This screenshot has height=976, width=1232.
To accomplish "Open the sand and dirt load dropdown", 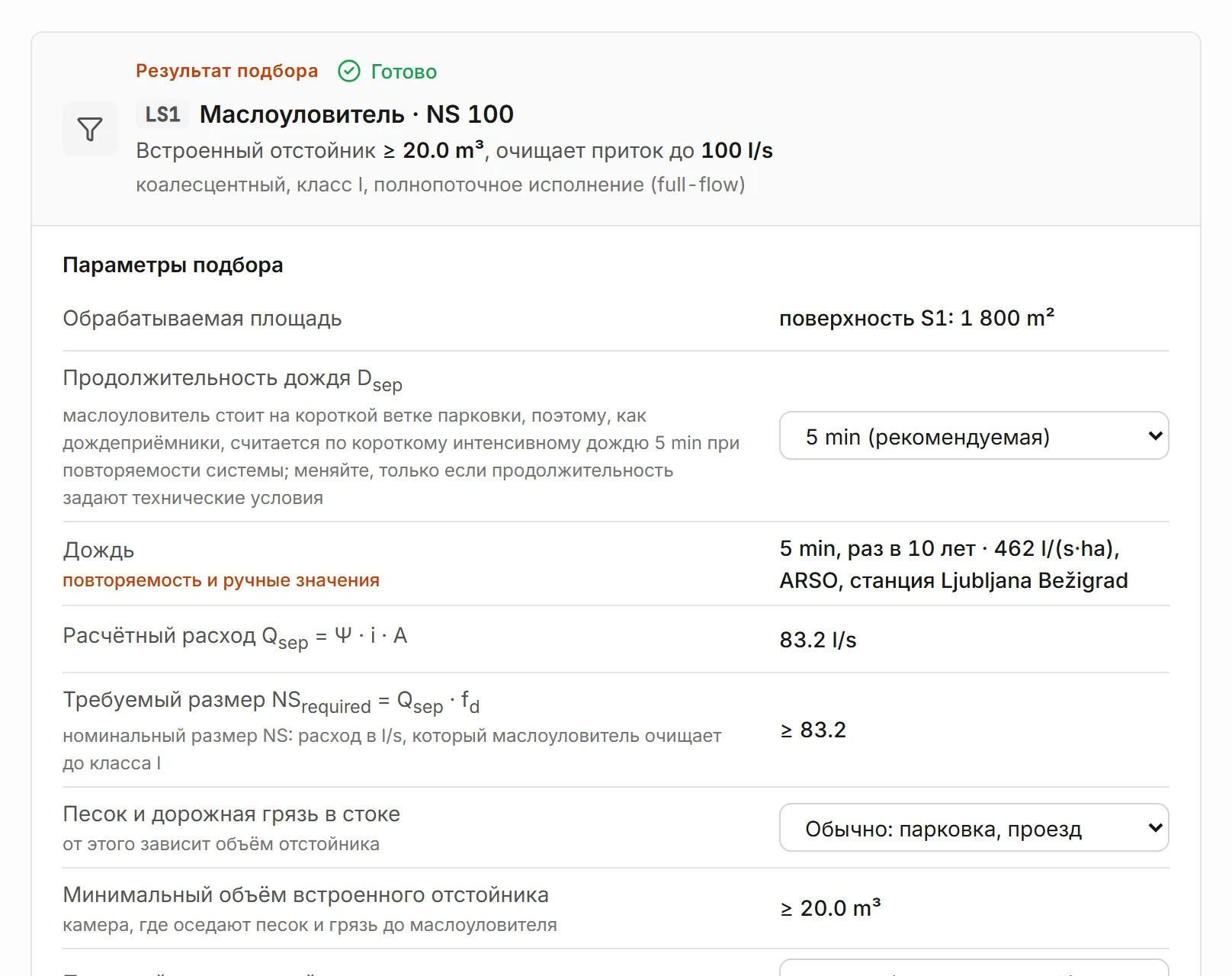I will pos(974,828).
